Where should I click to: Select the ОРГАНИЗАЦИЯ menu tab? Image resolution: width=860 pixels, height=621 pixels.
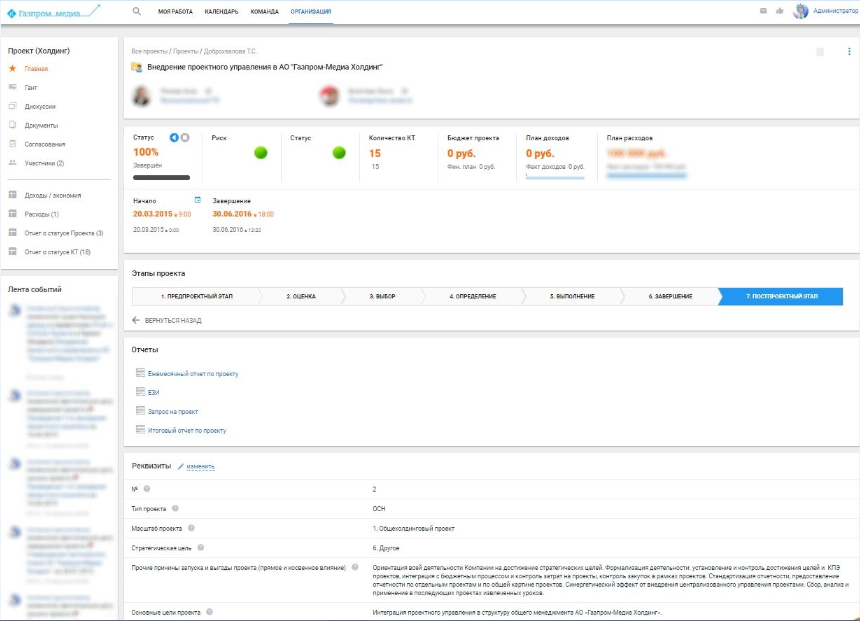pyautogui.click(x=311, y=12)
